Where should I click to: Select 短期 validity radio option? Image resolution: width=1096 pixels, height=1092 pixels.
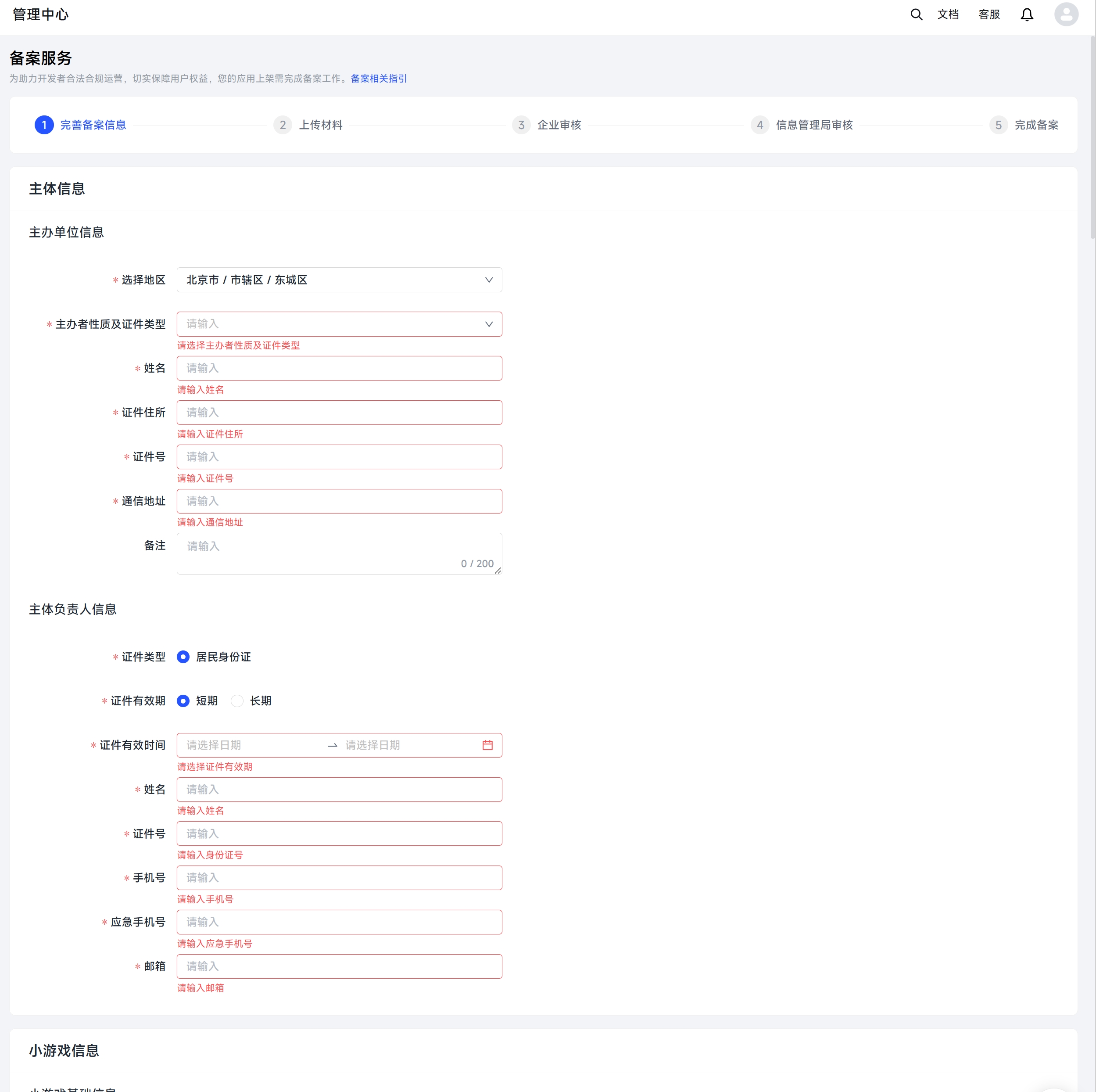point(183,701)
